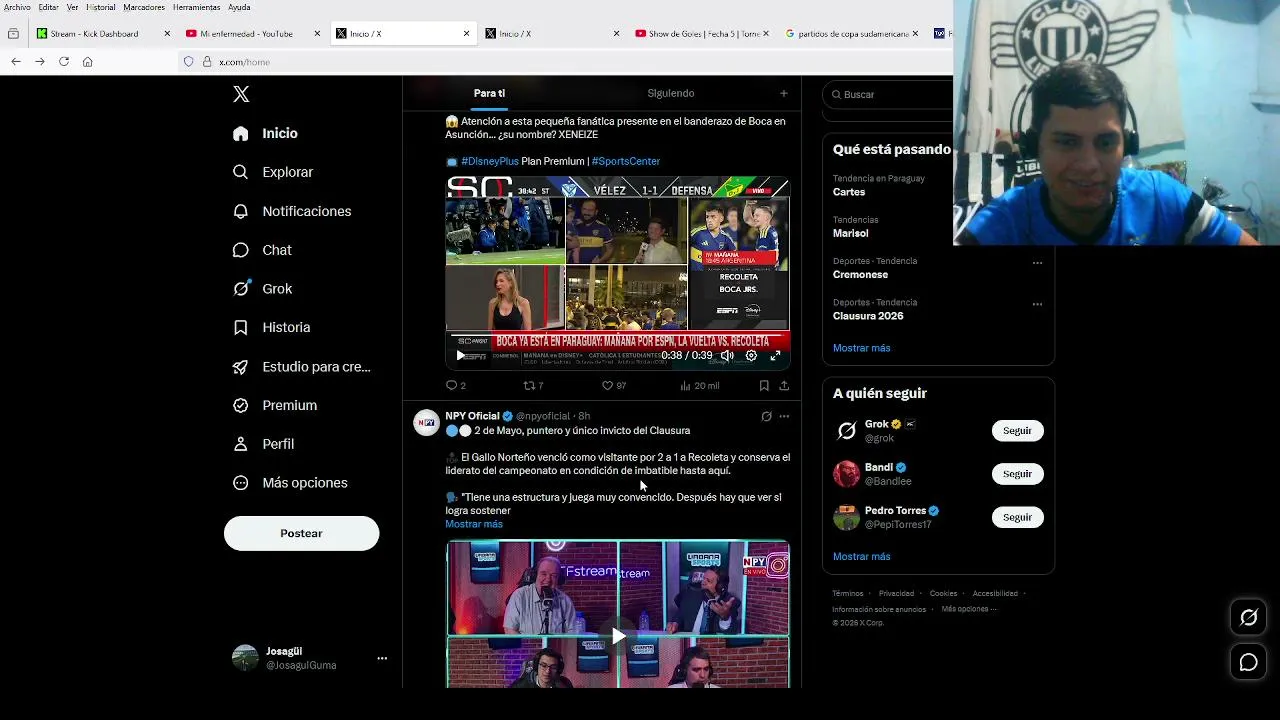
Task: Go to Inicio in the X sidebar
Action: 265,133
